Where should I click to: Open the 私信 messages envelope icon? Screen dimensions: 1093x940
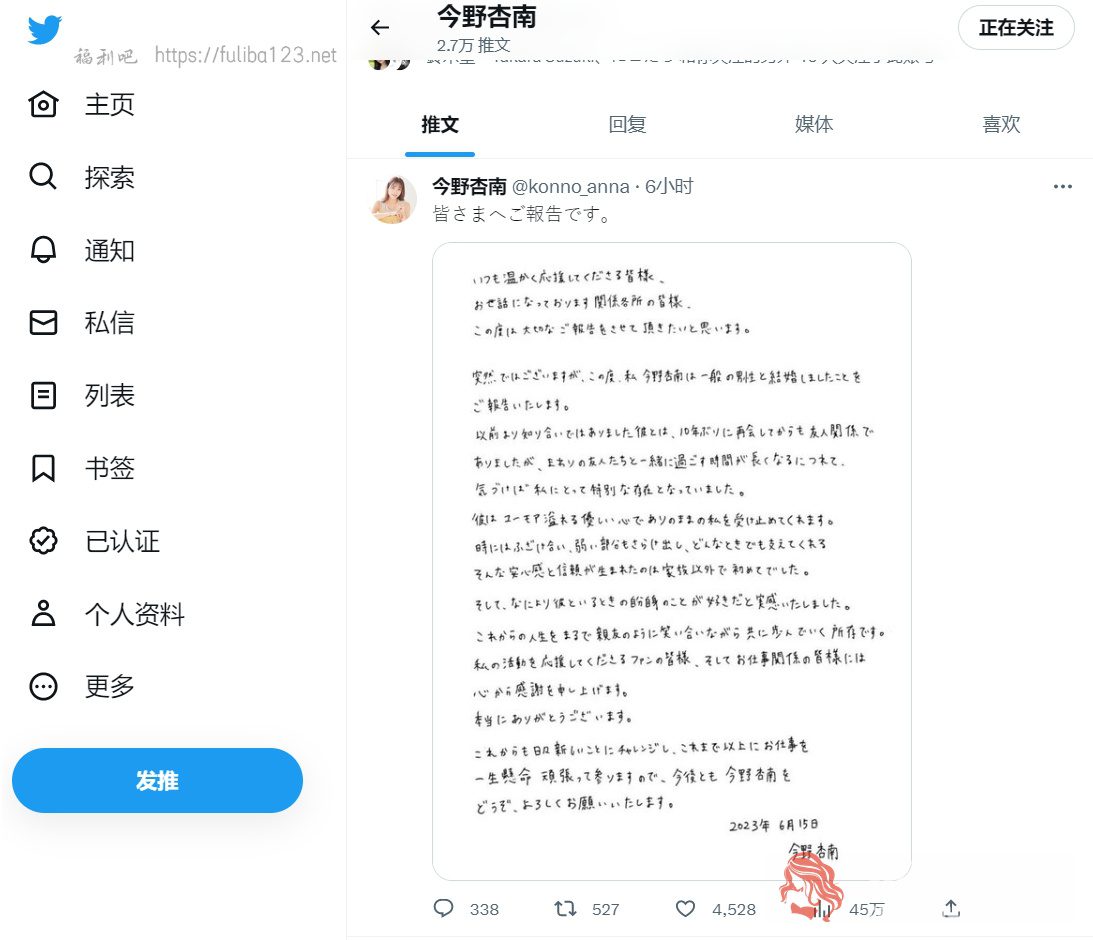[x=43, y=323]
